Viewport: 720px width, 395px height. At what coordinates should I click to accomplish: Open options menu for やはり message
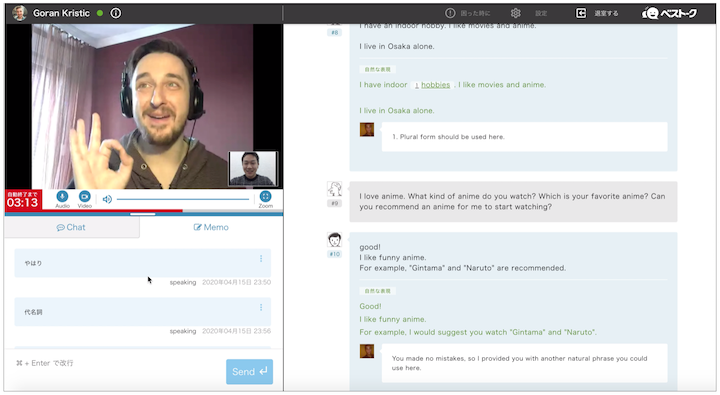(261, 259)
